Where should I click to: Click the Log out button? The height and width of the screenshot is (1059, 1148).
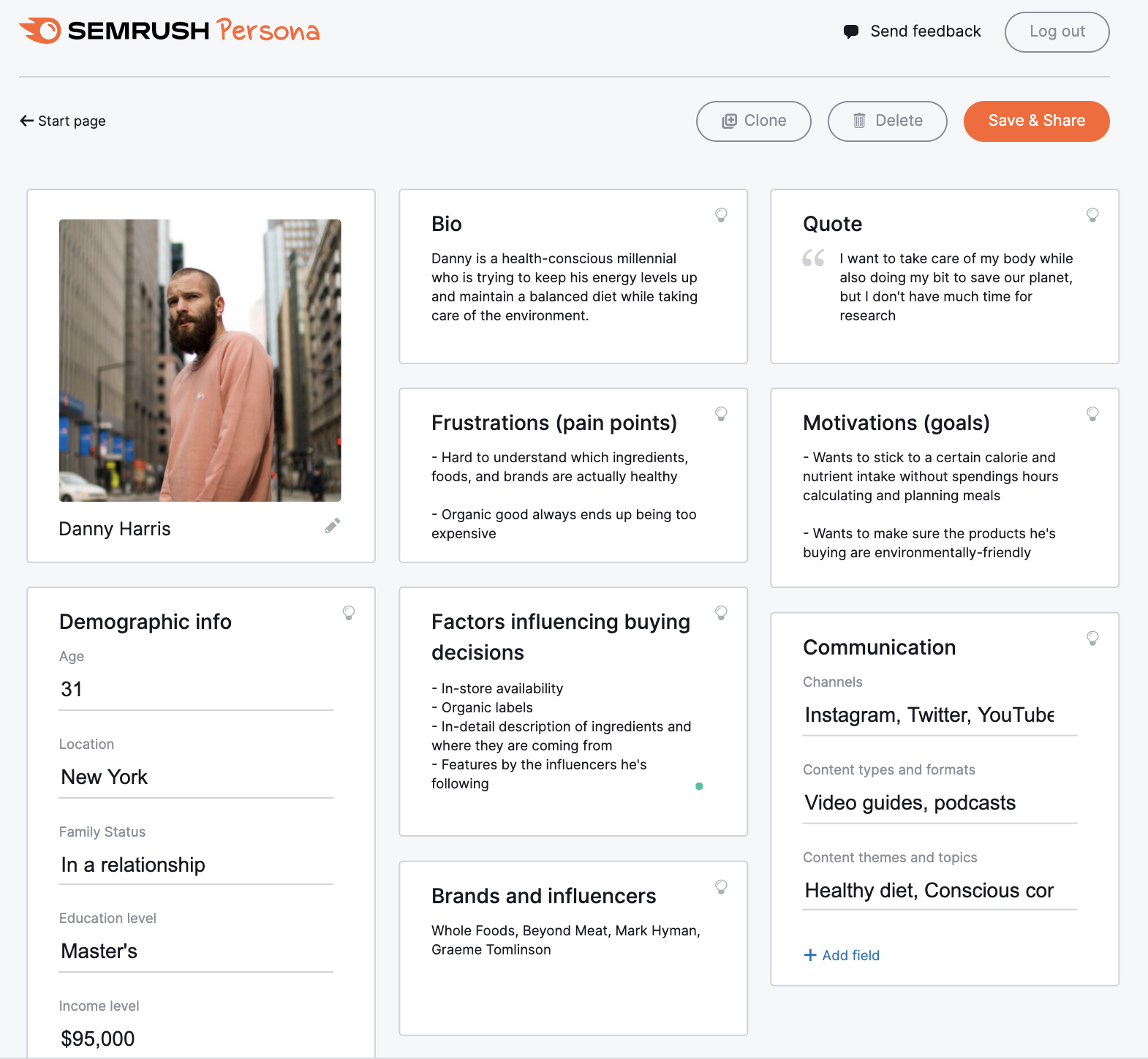(1057, 31)
